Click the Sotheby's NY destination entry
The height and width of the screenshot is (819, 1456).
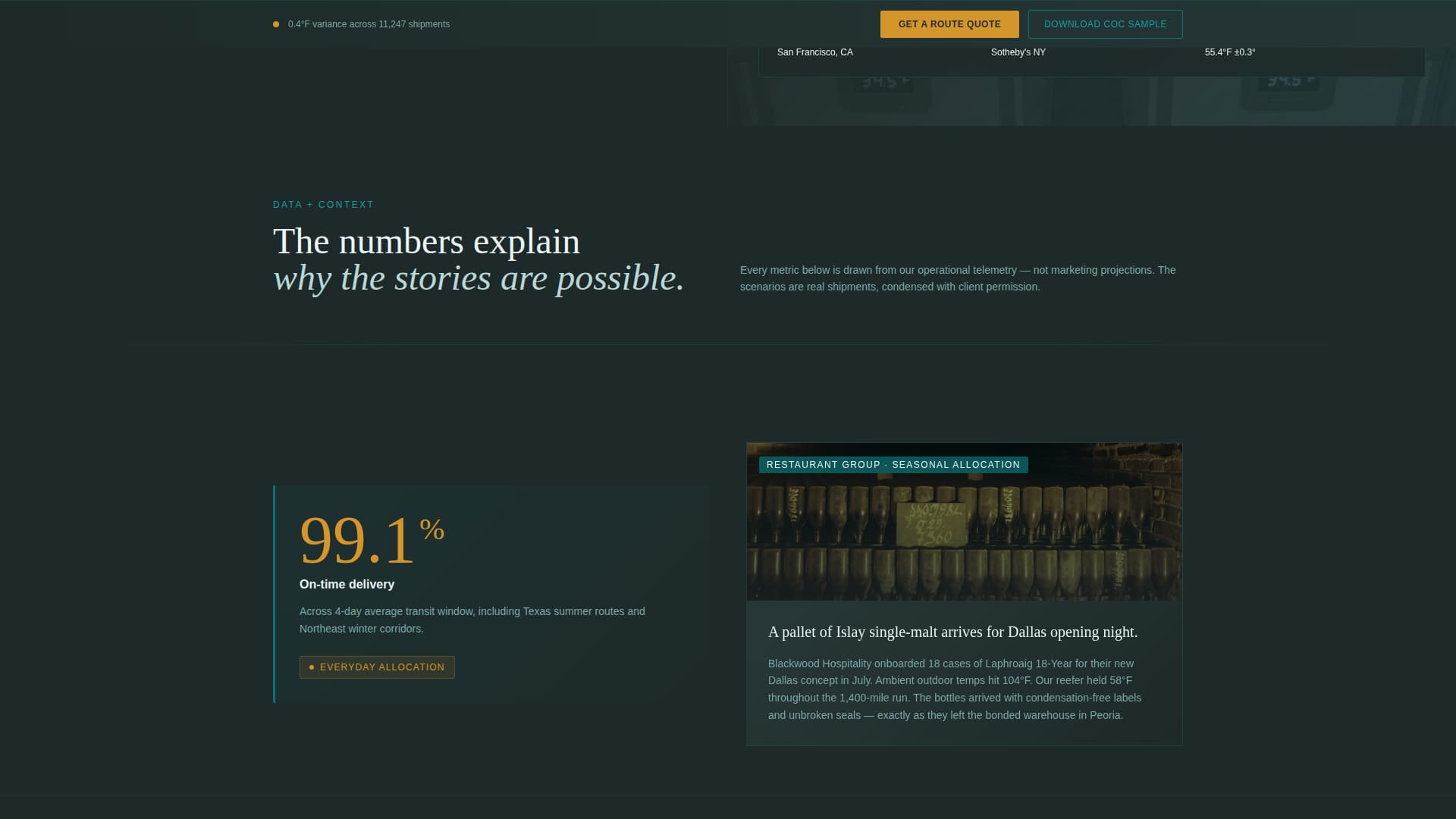pos(1018,52)
